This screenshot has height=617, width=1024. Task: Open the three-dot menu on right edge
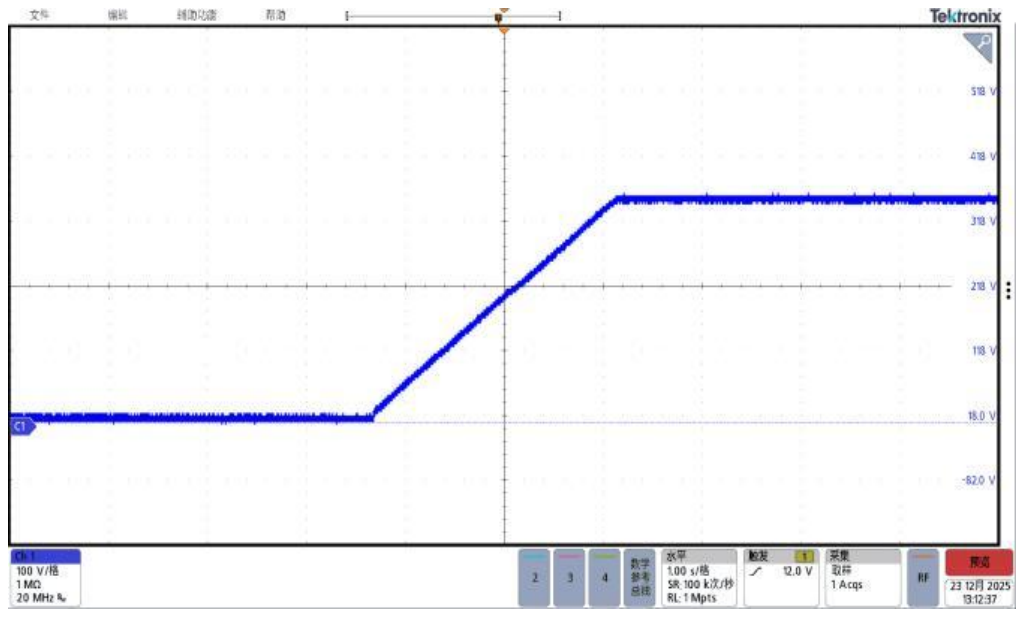click(x=1008, y=290)
